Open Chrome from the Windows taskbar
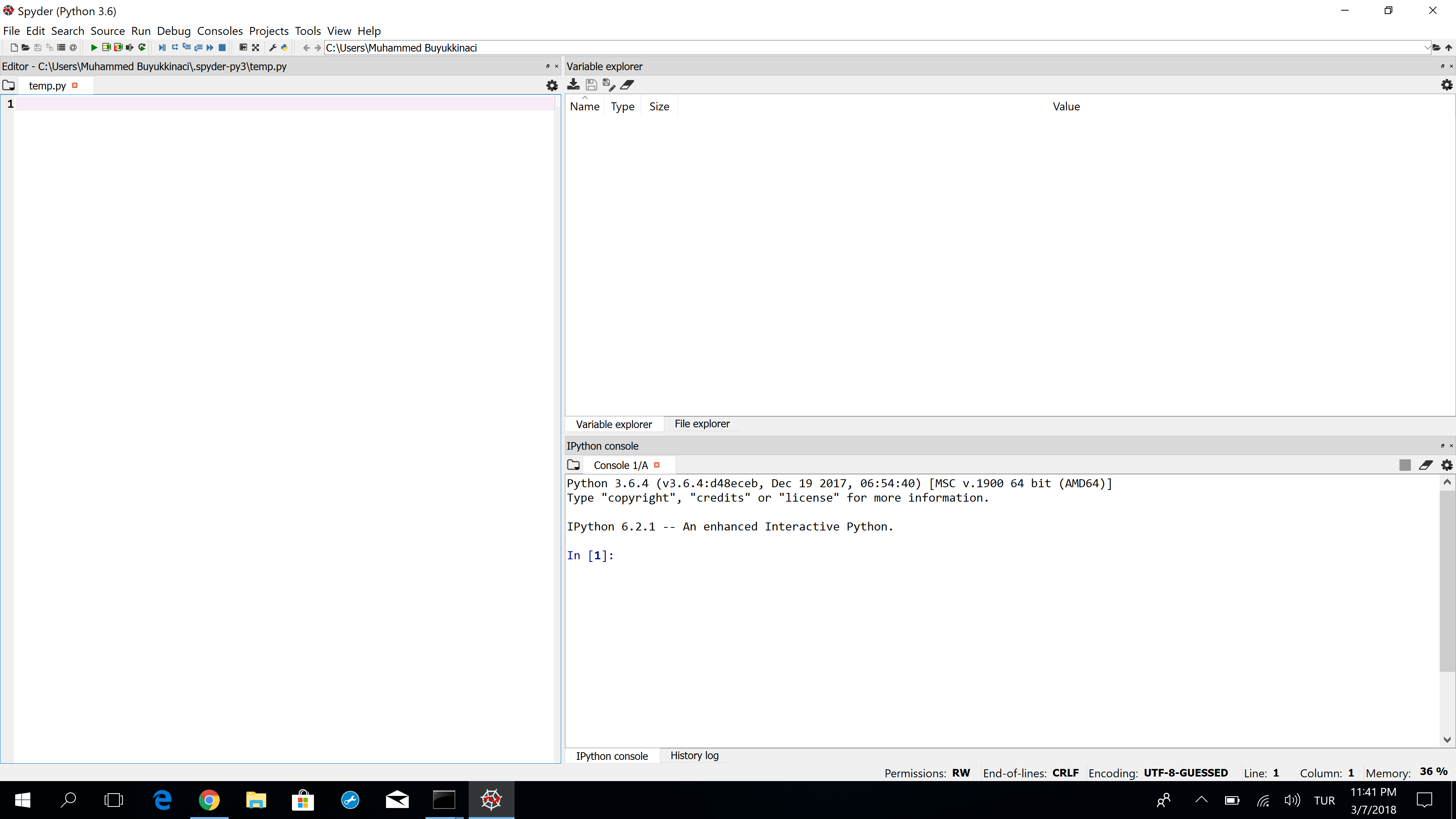Image resolution: width=1456 pixels, height=819 pixels. click(x=209, y=800)
